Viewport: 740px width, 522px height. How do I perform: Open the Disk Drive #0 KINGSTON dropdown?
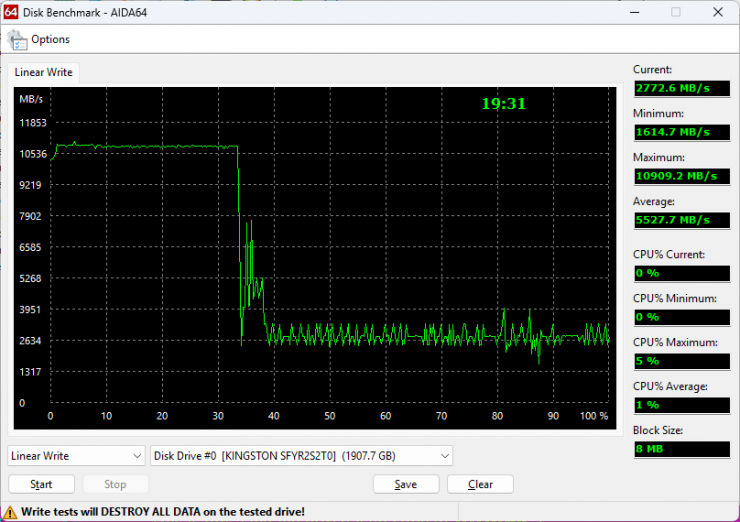pyautogui.click(x=301, y=456)
